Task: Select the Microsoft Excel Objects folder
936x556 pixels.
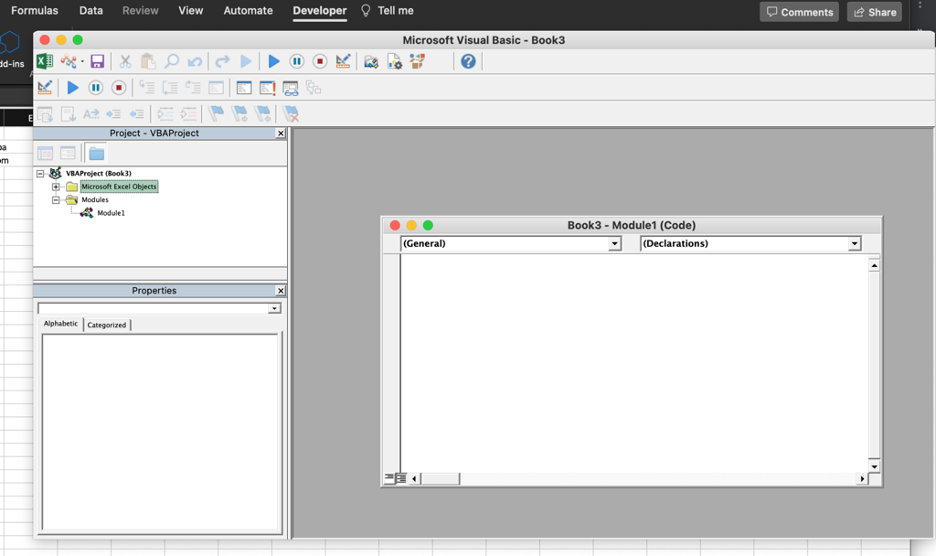Action: 119,186
